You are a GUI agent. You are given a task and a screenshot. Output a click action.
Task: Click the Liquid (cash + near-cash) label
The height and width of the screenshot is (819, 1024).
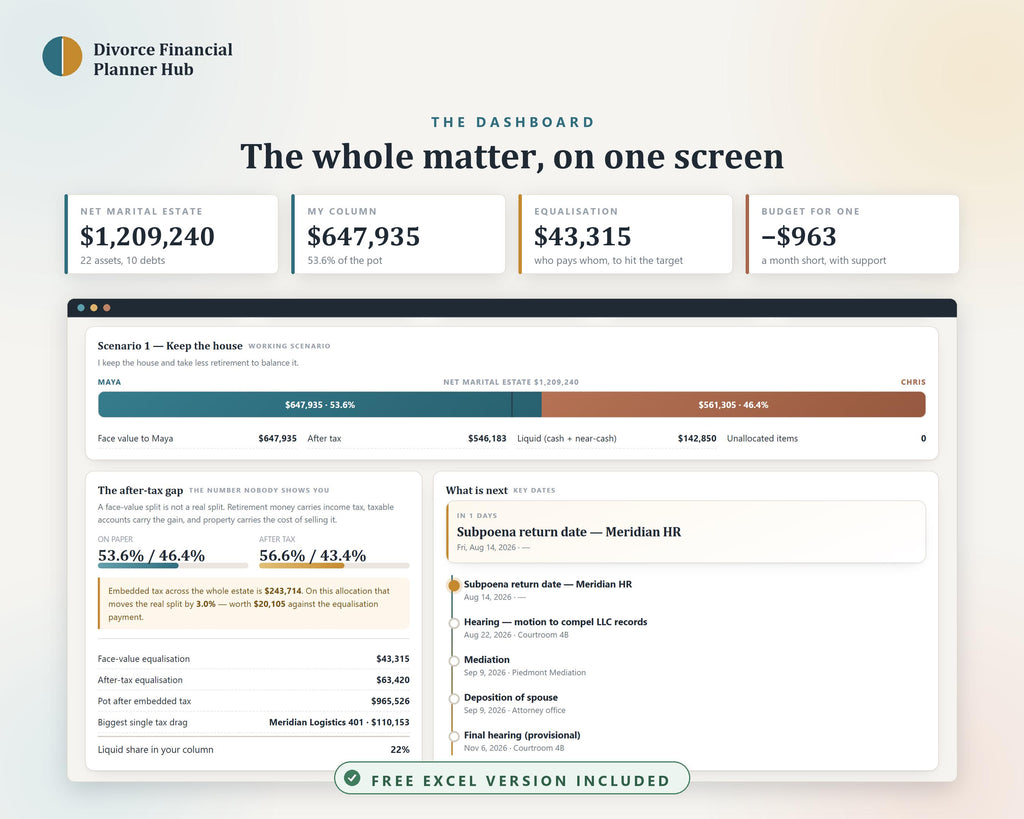tap(567, 438)
